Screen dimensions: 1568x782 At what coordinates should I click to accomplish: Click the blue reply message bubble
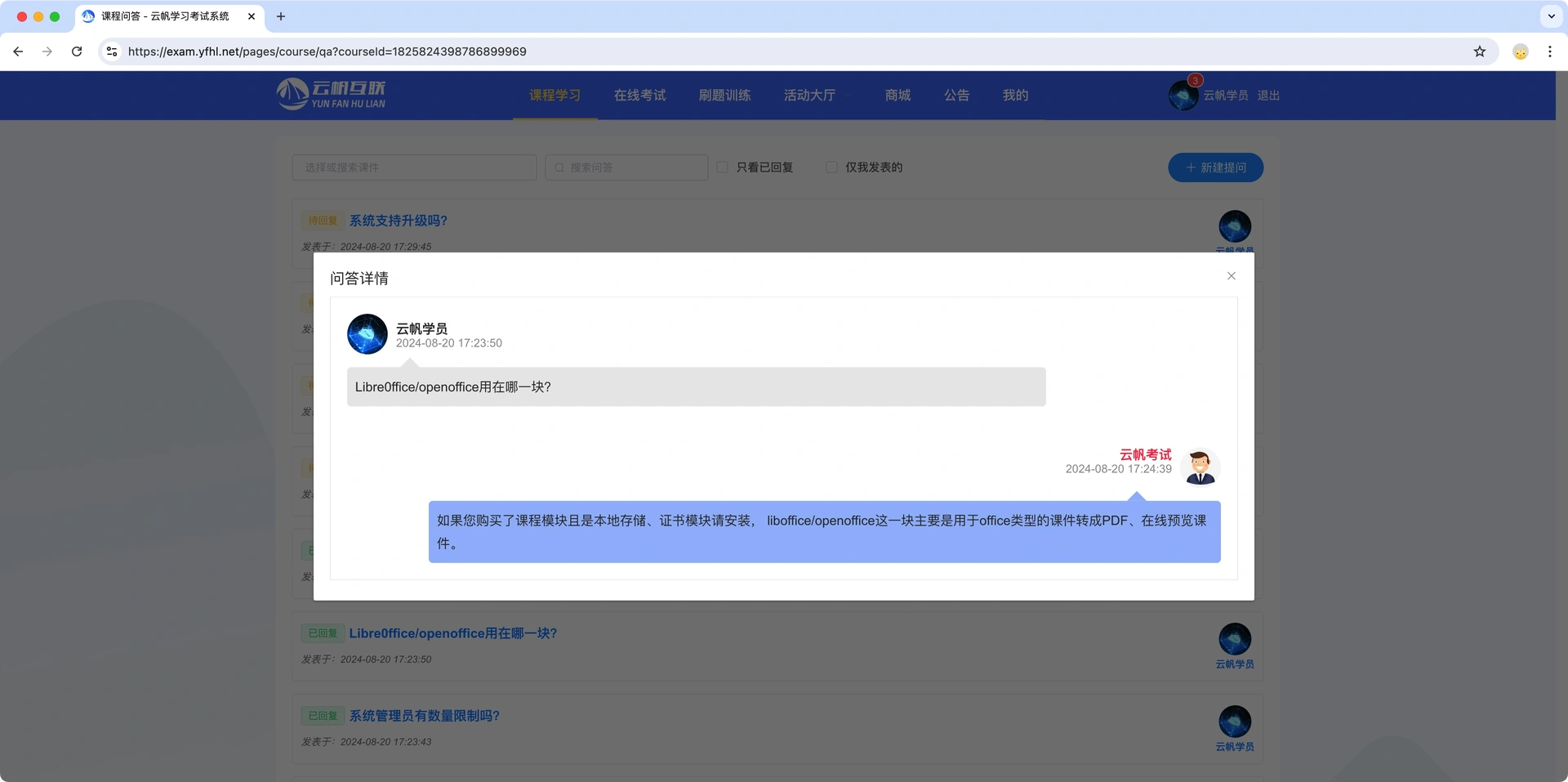pos(825,532)
